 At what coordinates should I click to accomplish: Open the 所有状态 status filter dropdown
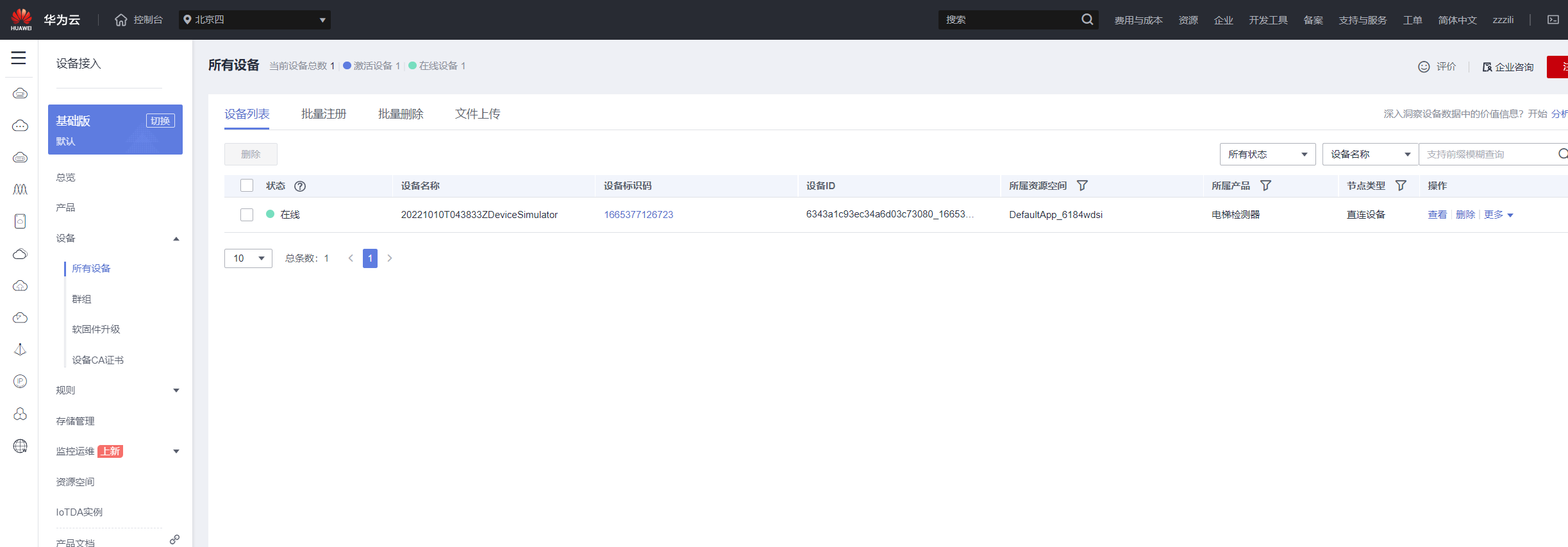[x=1267, y=154]
